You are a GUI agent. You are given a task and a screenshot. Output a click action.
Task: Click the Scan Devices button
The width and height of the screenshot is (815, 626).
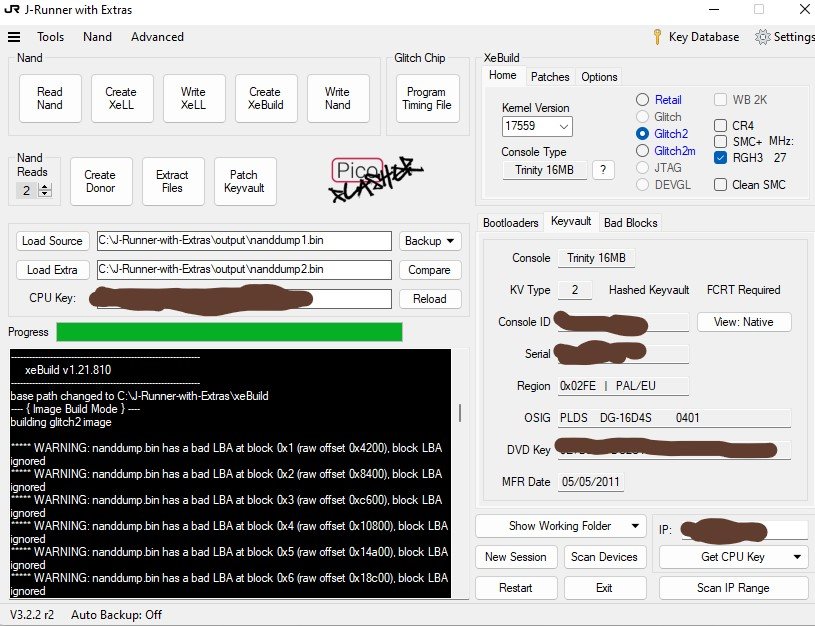604,557
